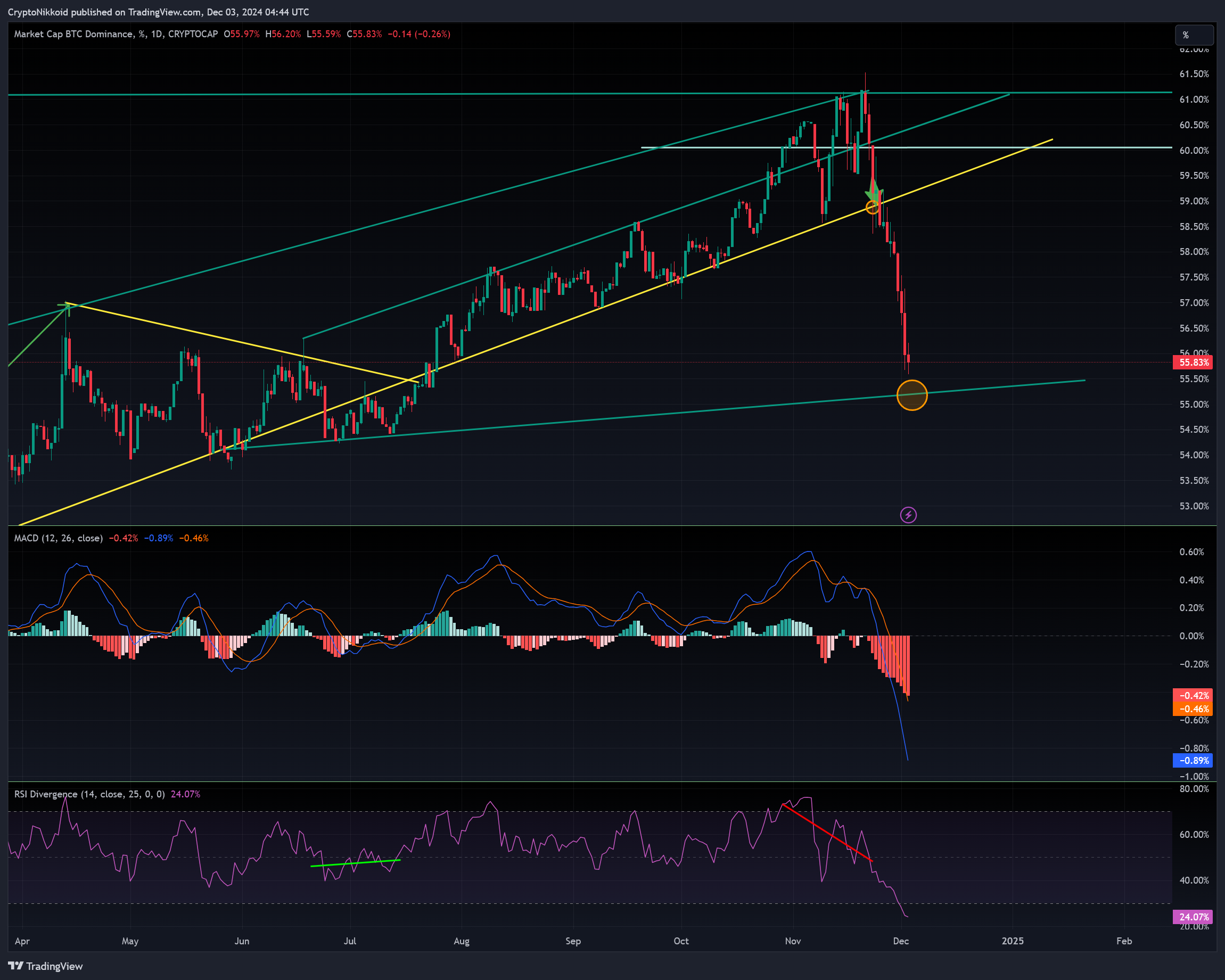Select the large orange circle on support trendline
The height and width of the screenshot is (980, 1225).
click(x=912, y=395)
